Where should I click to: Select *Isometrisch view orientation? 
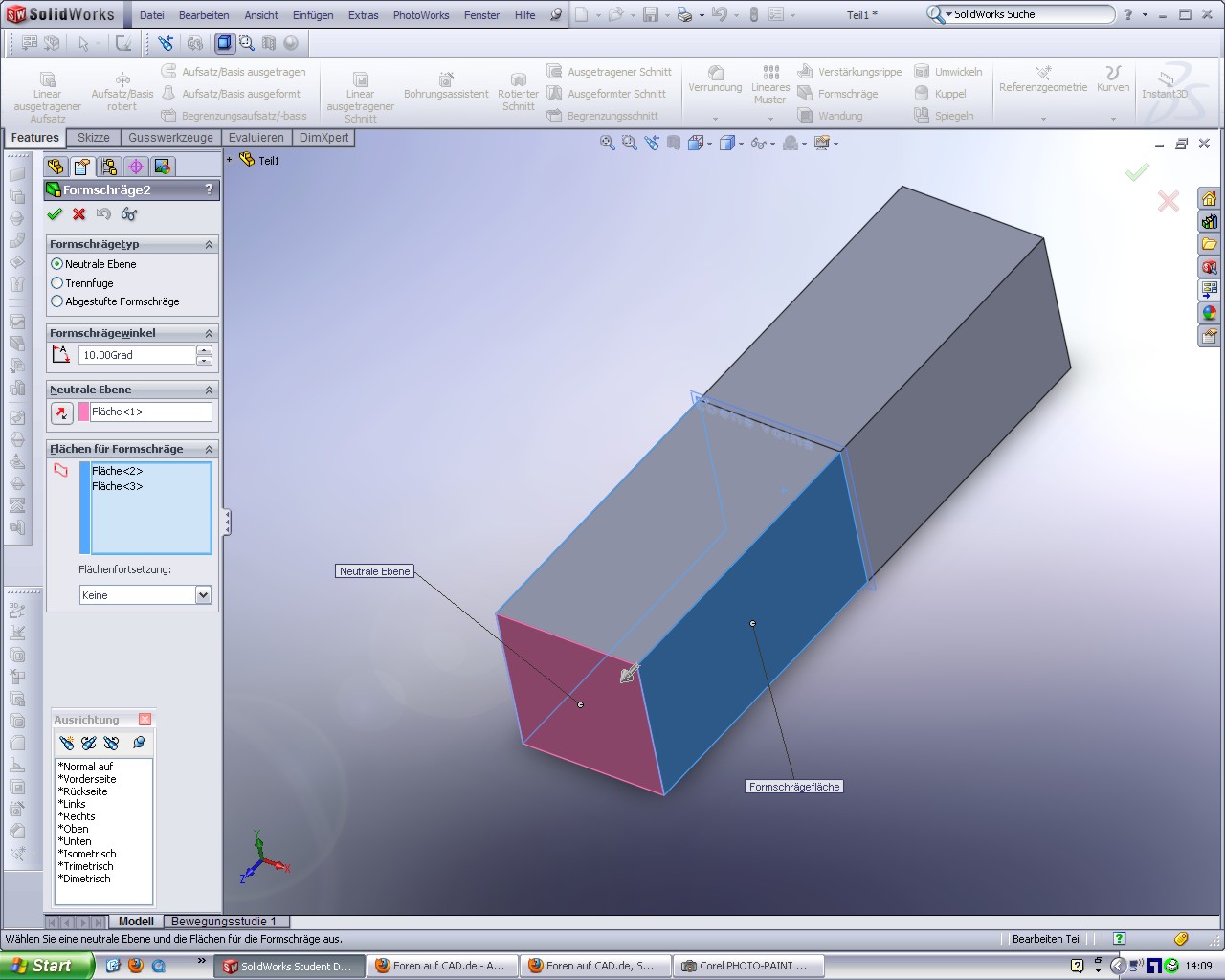(87, 854)
